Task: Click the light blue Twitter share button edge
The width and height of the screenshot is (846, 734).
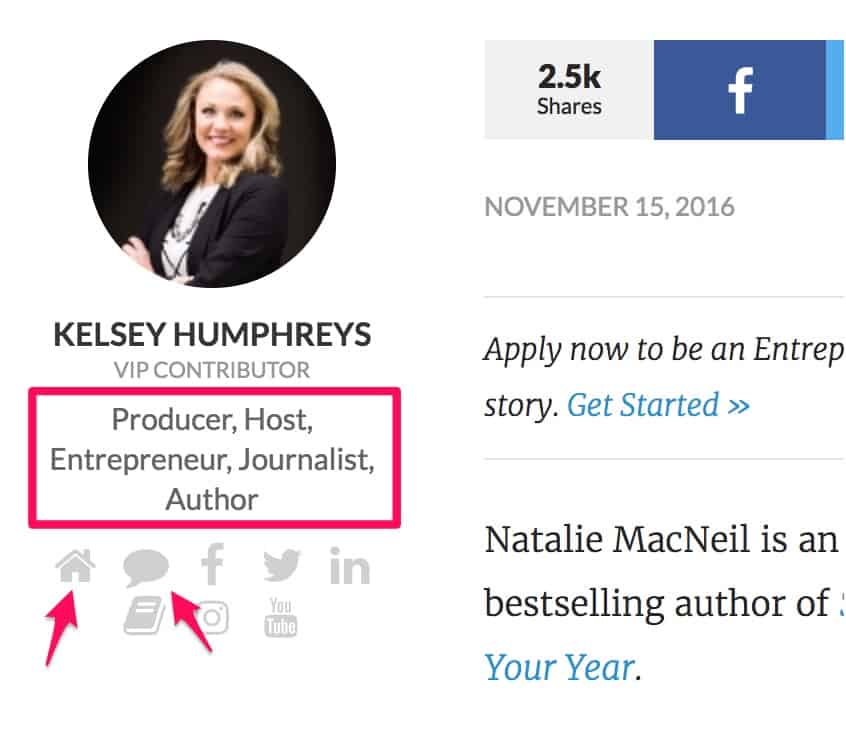Action: click(x=836, y=90)
